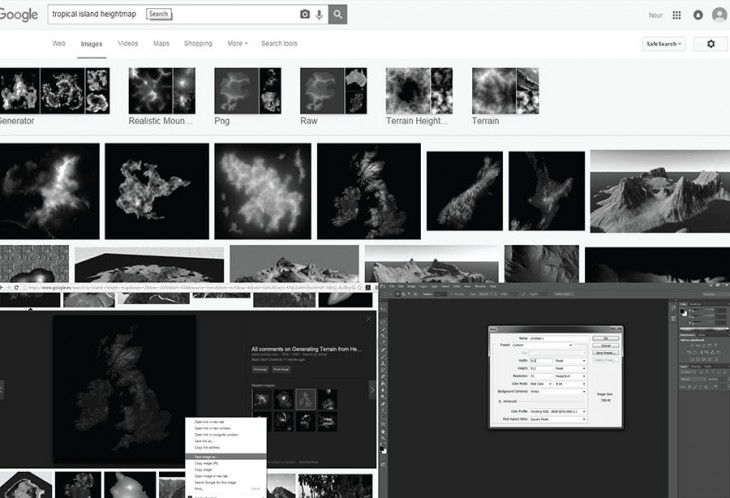
Task: Click the settings gear button
Action: [x=710, y=44]
